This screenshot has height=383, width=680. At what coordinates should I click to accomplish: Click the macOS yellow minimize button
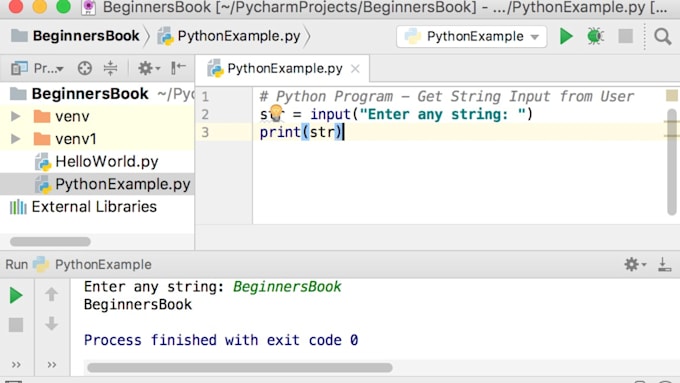[x=39, y=6]
